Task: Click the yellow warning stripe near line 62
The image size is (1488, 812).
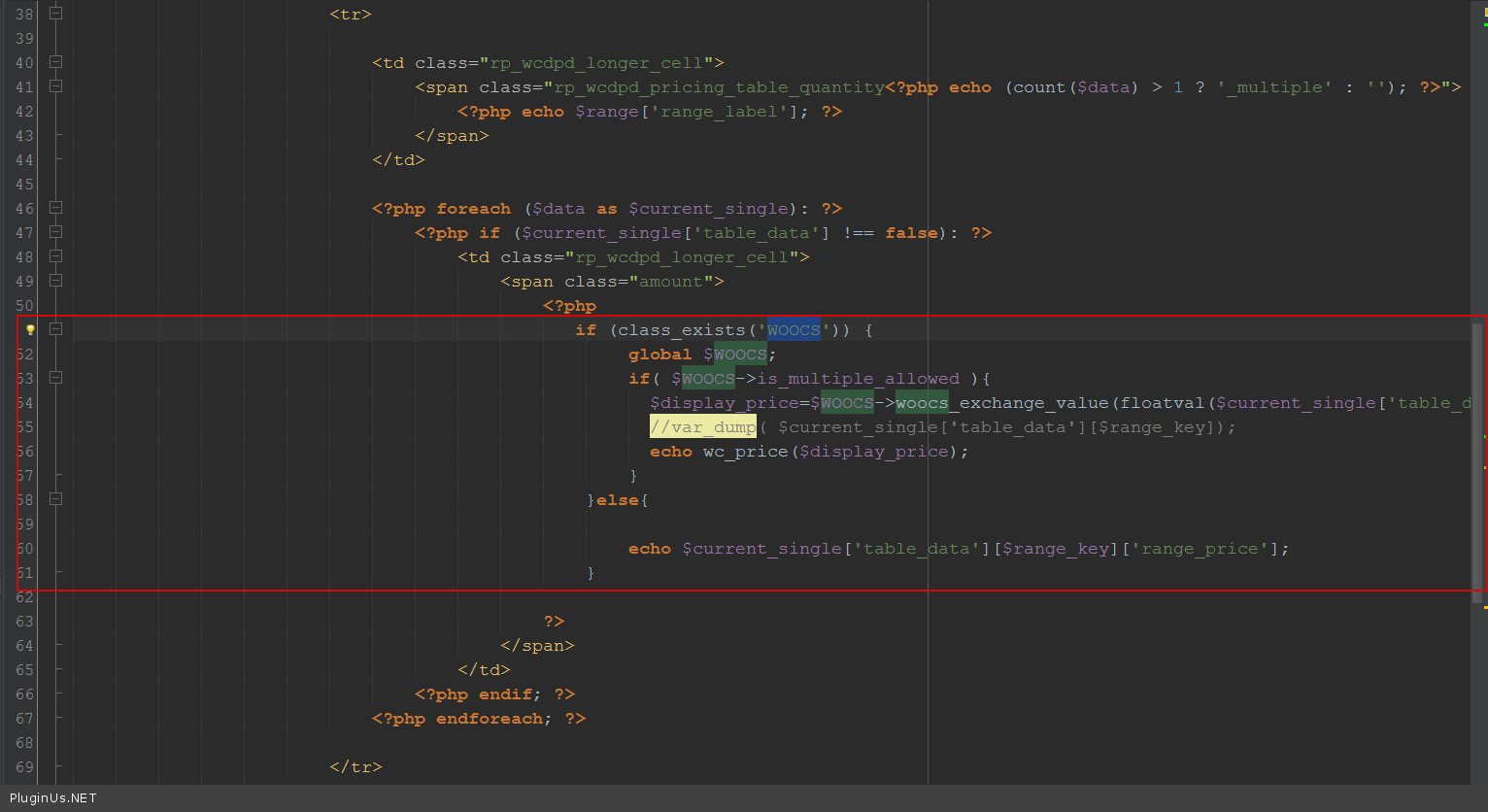Action: point(1485,607)
